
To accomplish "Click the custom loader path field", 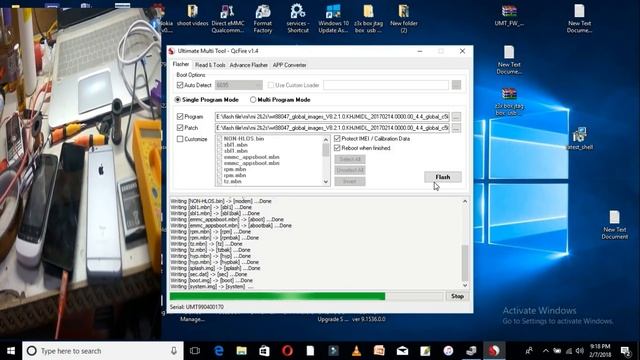I will point(386,85).
